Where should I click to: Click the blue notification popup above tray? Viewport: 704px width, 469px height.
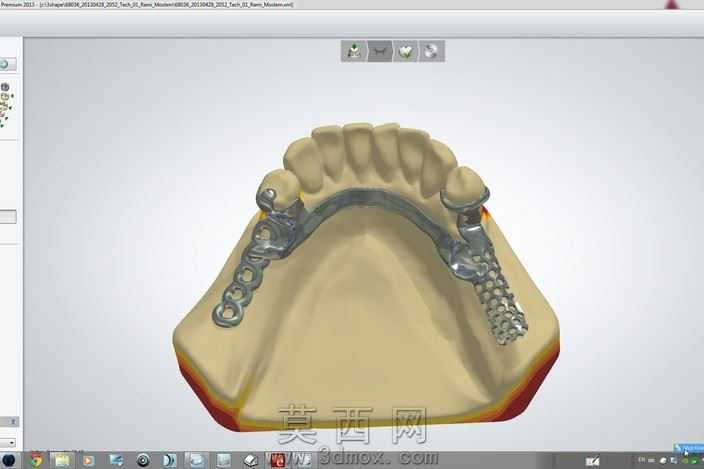[x=688, y=448]
